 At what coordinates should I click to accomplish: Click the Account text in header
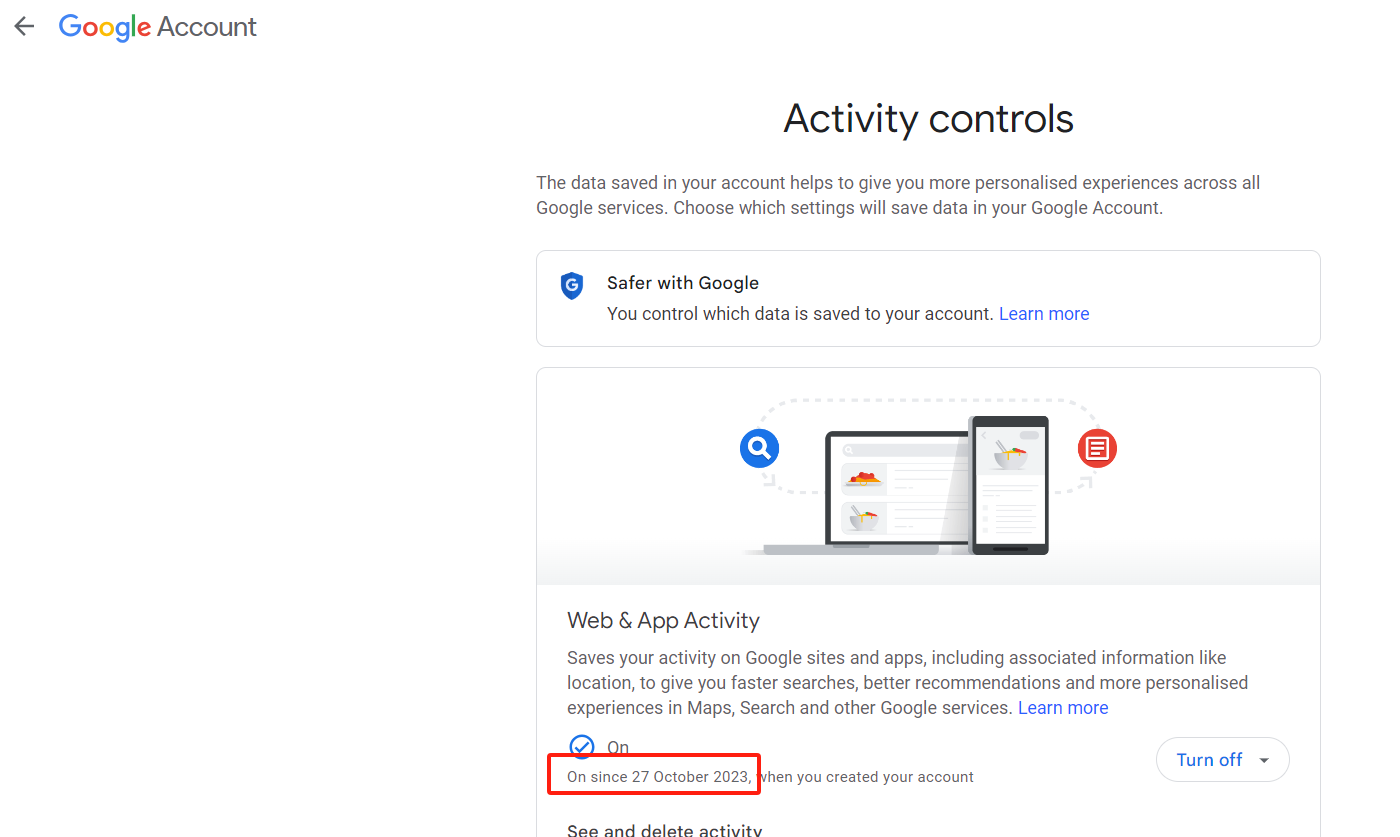click(x=207, y=27)
